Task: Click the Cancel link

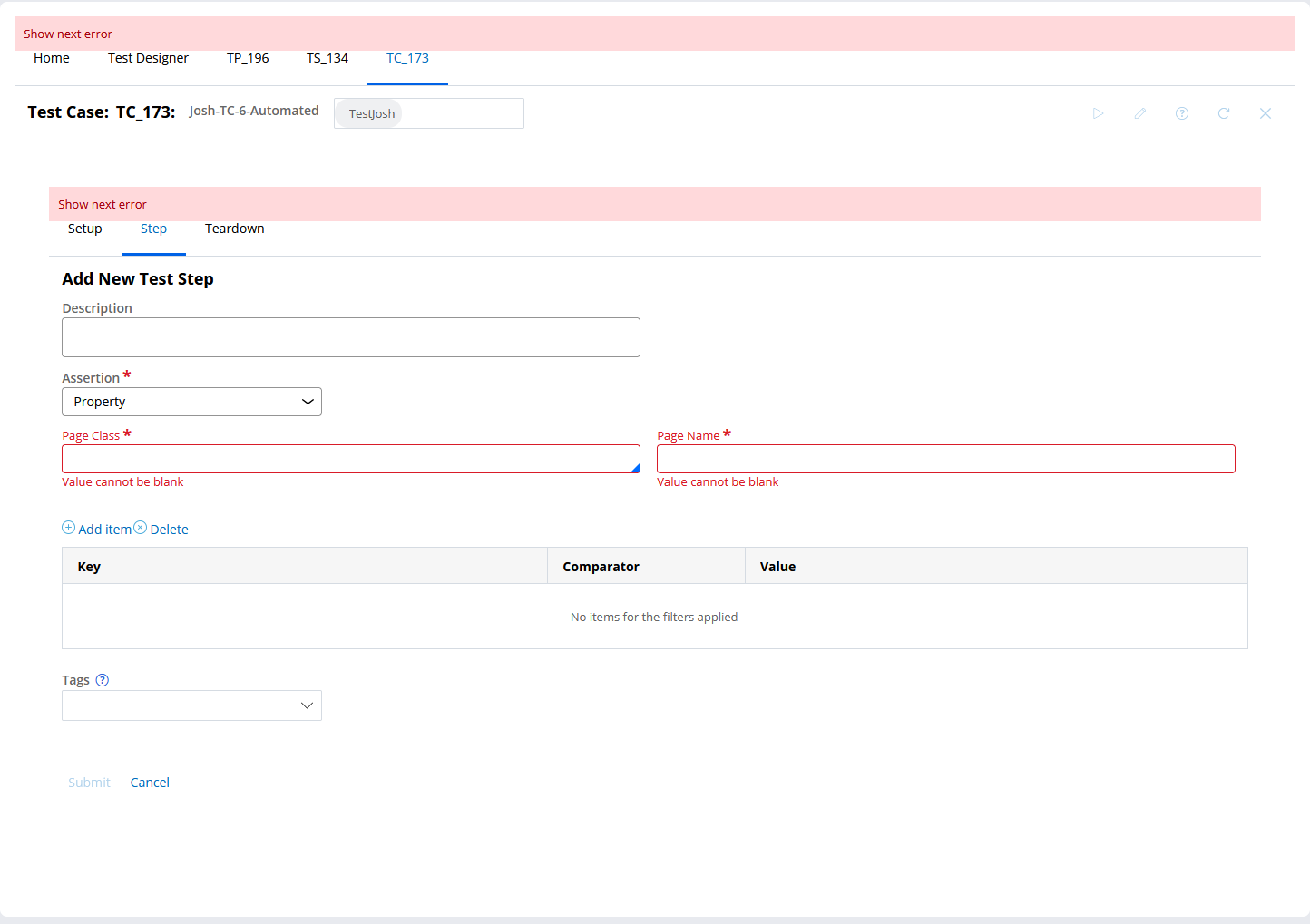Action: [x=150, y=783]
